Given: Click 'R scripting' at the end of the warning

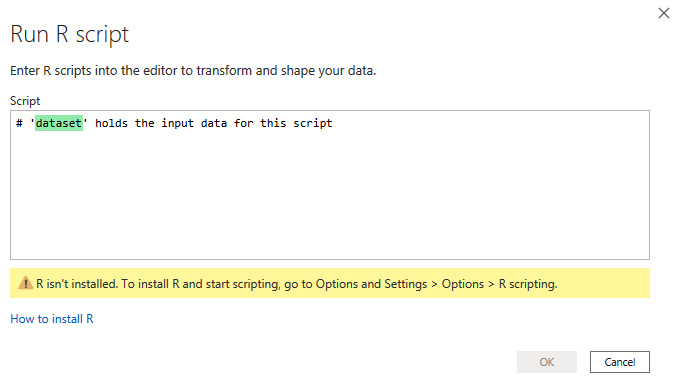Looking at the screenshot, I should point(528,284).
